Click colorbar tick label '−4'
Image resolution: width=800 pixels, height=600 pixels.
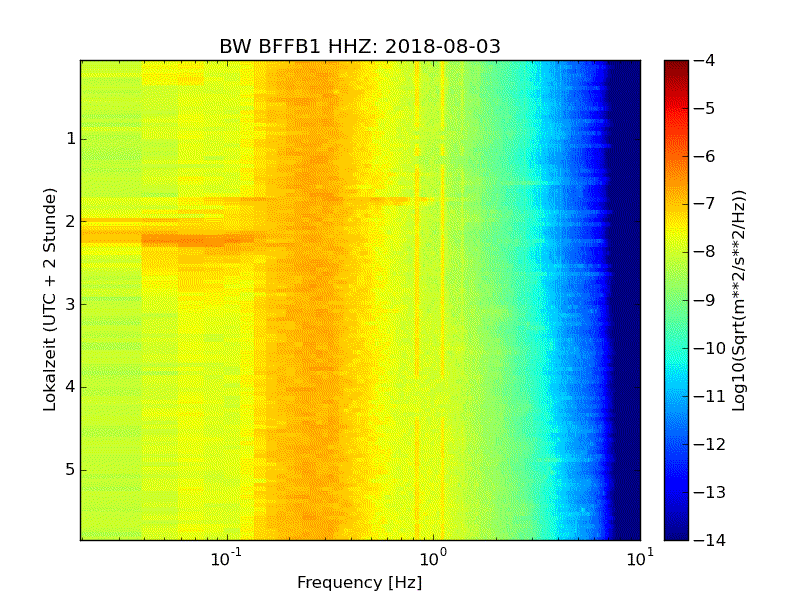[704, 61]
